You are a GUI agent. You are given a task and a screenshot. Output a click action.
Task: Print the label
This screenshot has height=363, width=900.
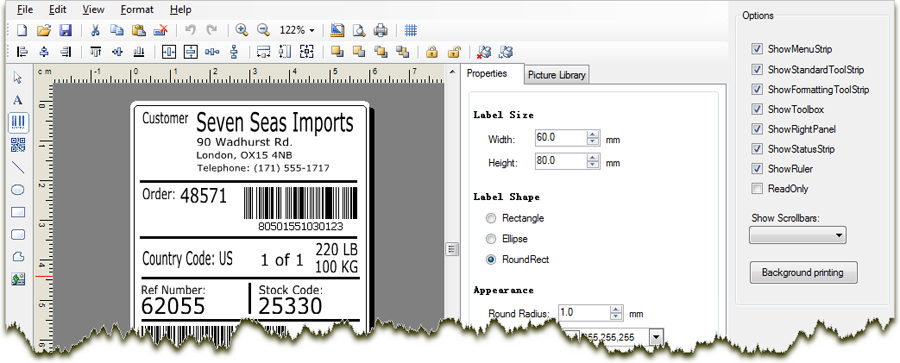[x=381, y=30]
